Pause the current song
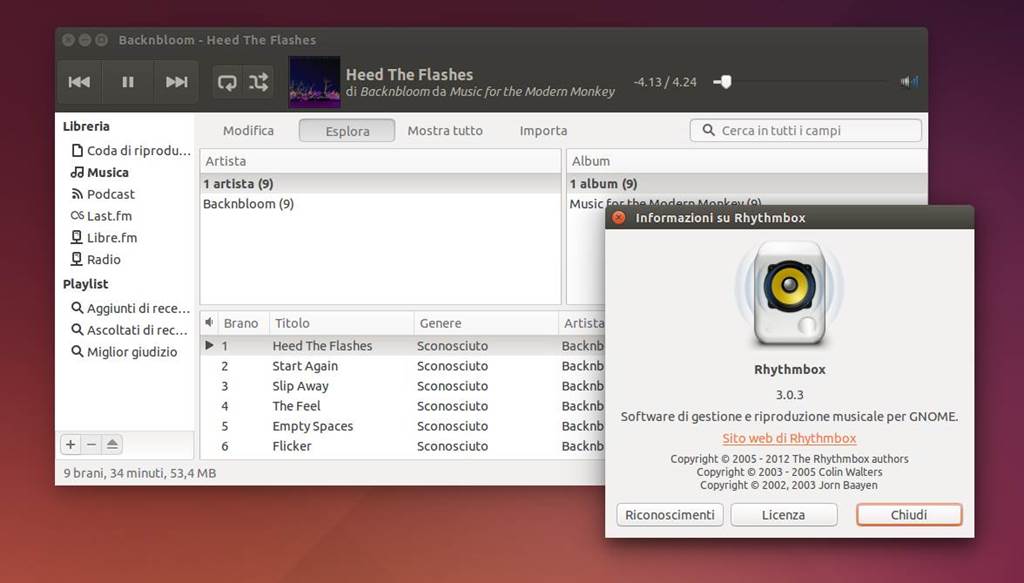 point(128,82)
